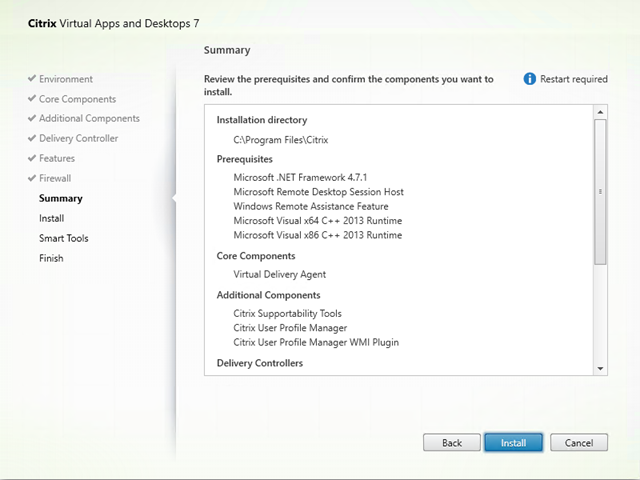Viewport: 640px width, 480px height.
Task: Select the Finish step in sidebar
Action: pyautogui.click(x=51, y=258)
